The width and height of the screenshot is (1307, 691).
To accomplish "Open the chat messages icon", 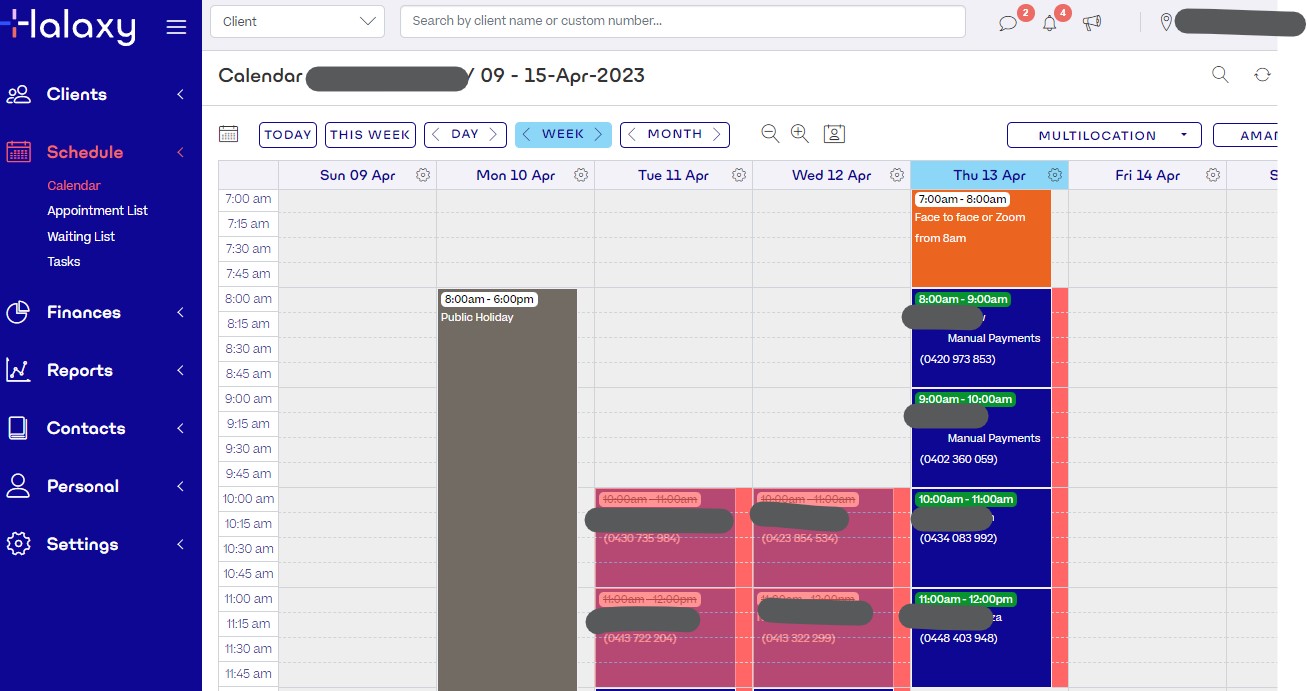I will pos(1008,23).
